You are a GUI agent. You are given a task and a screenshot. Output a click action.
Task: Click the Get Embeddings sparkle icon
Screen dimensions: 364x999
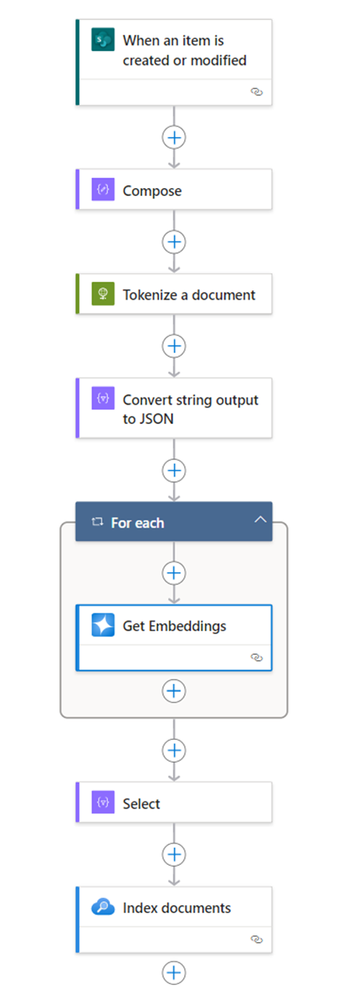pyautogui.click(x=103, y=626)
